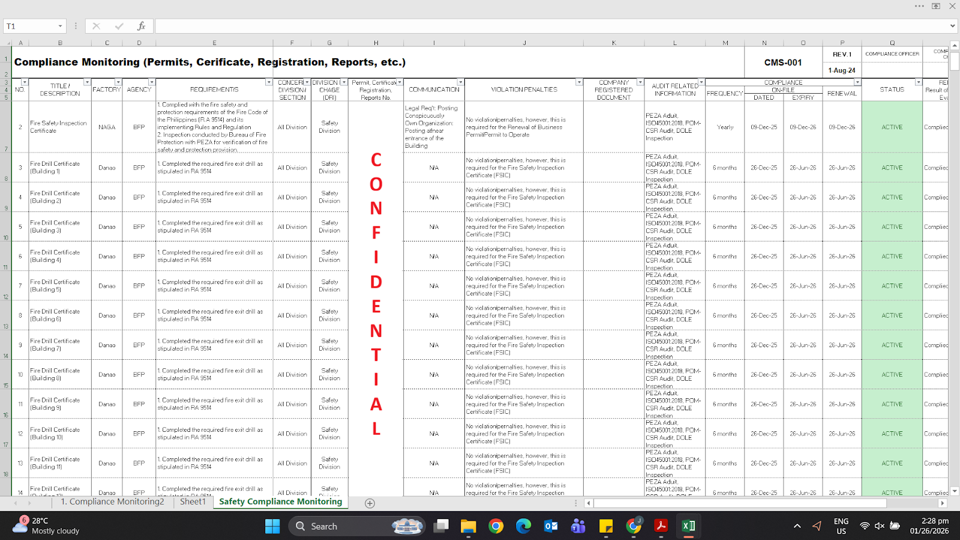Select the Fire Drill Certificate (Building 5) cell

pos(60,286)
